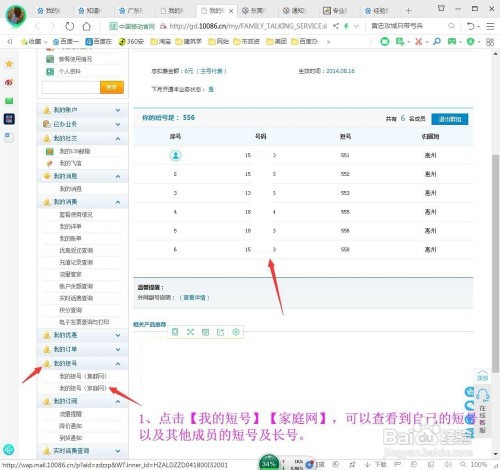The height and width of the screenshot is (470, 500).
Task: Click the gear icon in the floating toolbar
Action: pos(236,332)
